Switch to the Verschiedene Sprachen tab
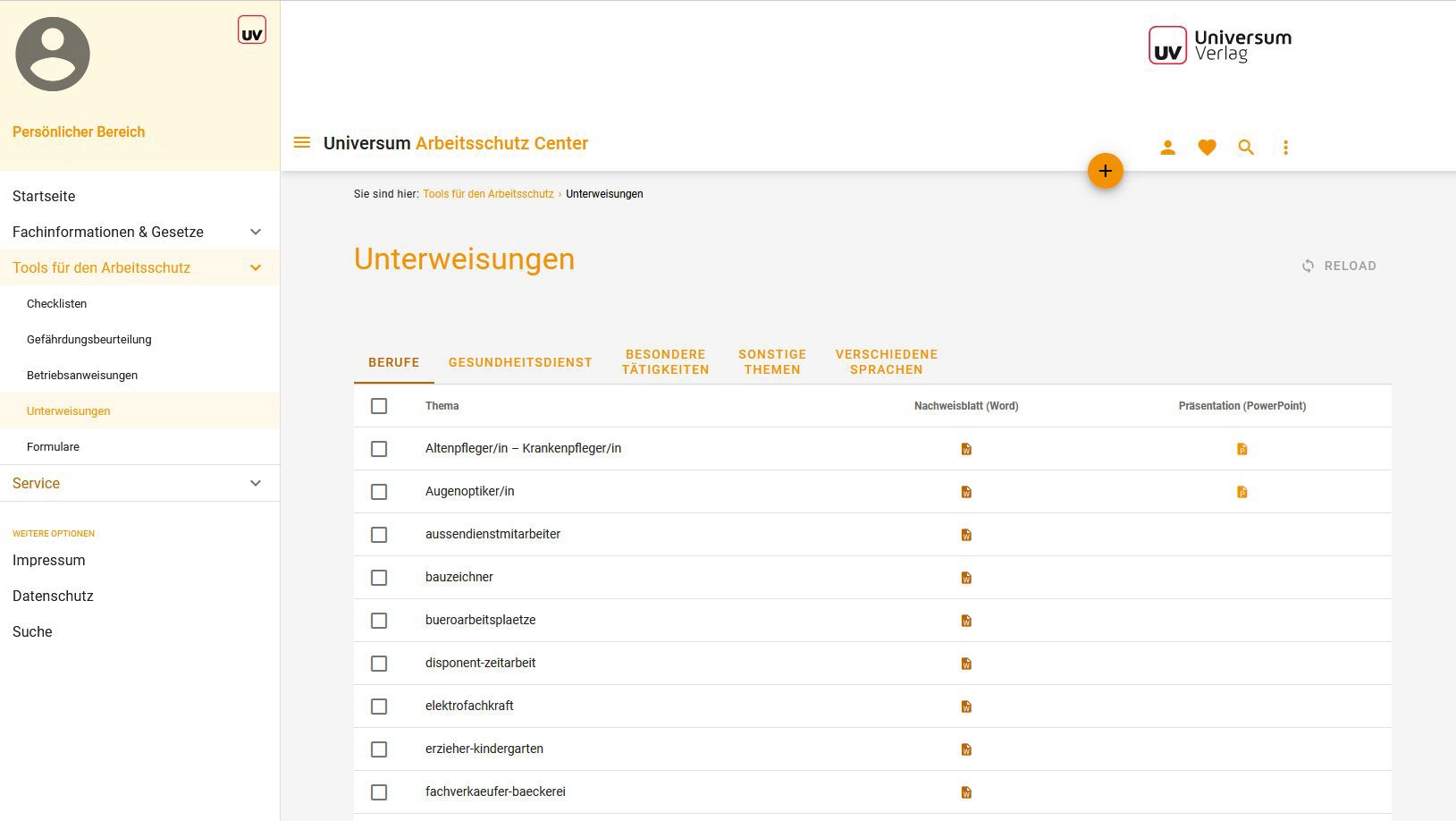 (x=887, y=362)
